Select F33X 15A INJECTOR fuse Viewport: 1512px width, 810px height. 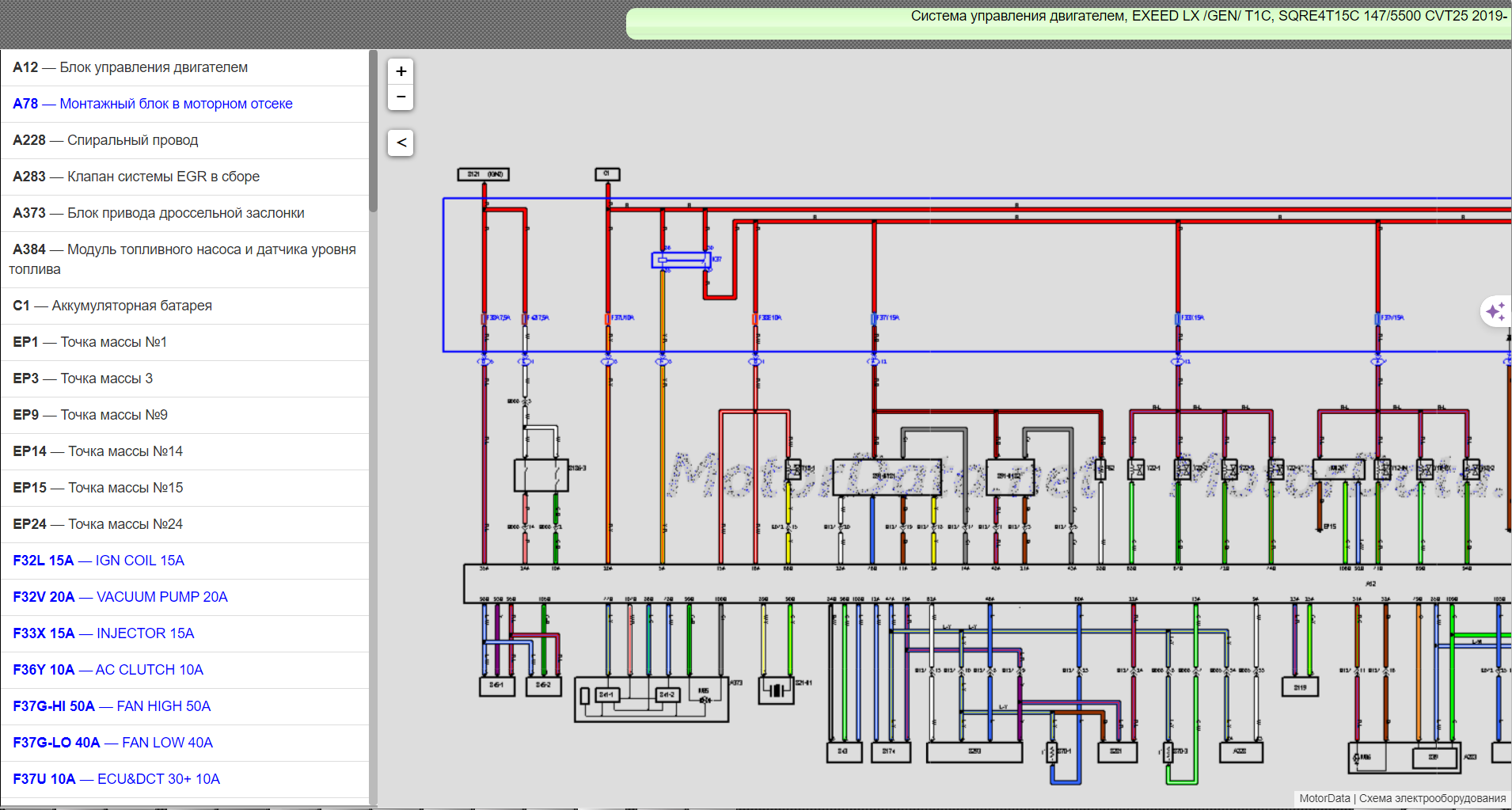104,633
